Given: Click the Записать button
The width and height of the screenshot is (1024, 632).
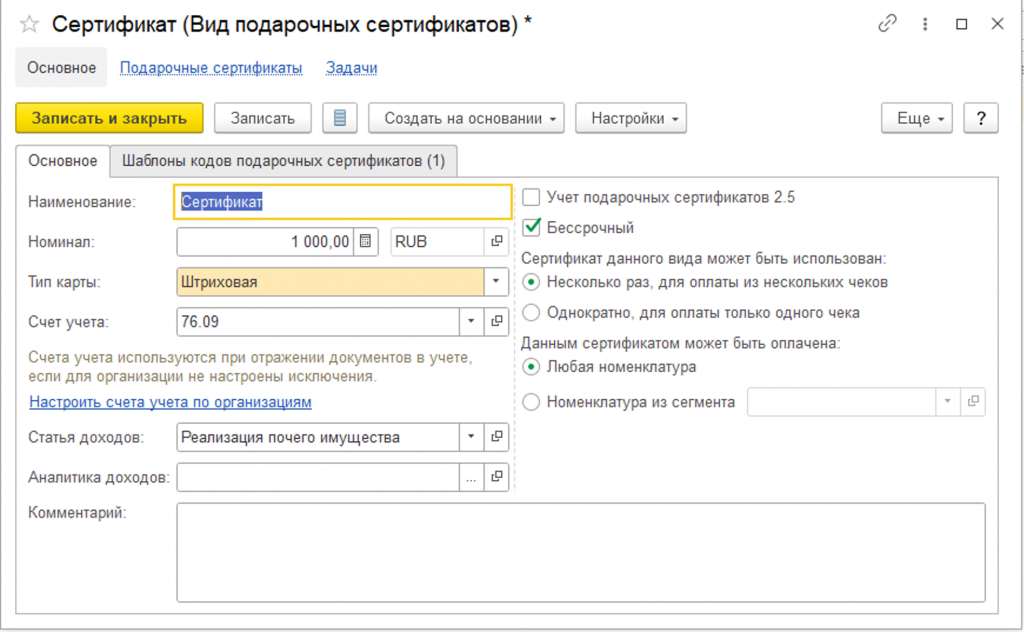Looking at the screenshot, I should pyautogui.click(x=263, y=118).
